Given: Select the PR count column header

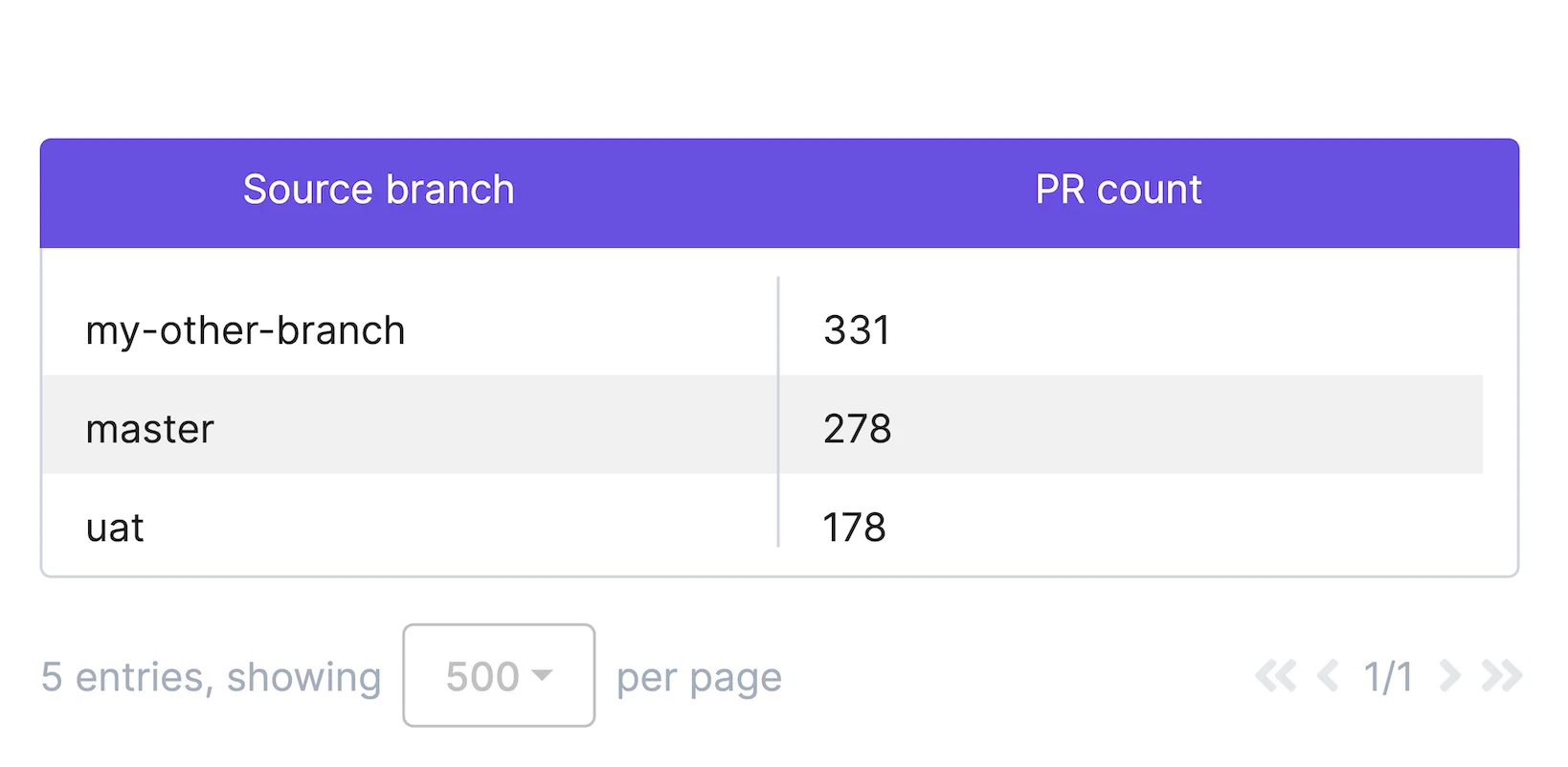Looking at the screenshot, I should (1118, 190).
